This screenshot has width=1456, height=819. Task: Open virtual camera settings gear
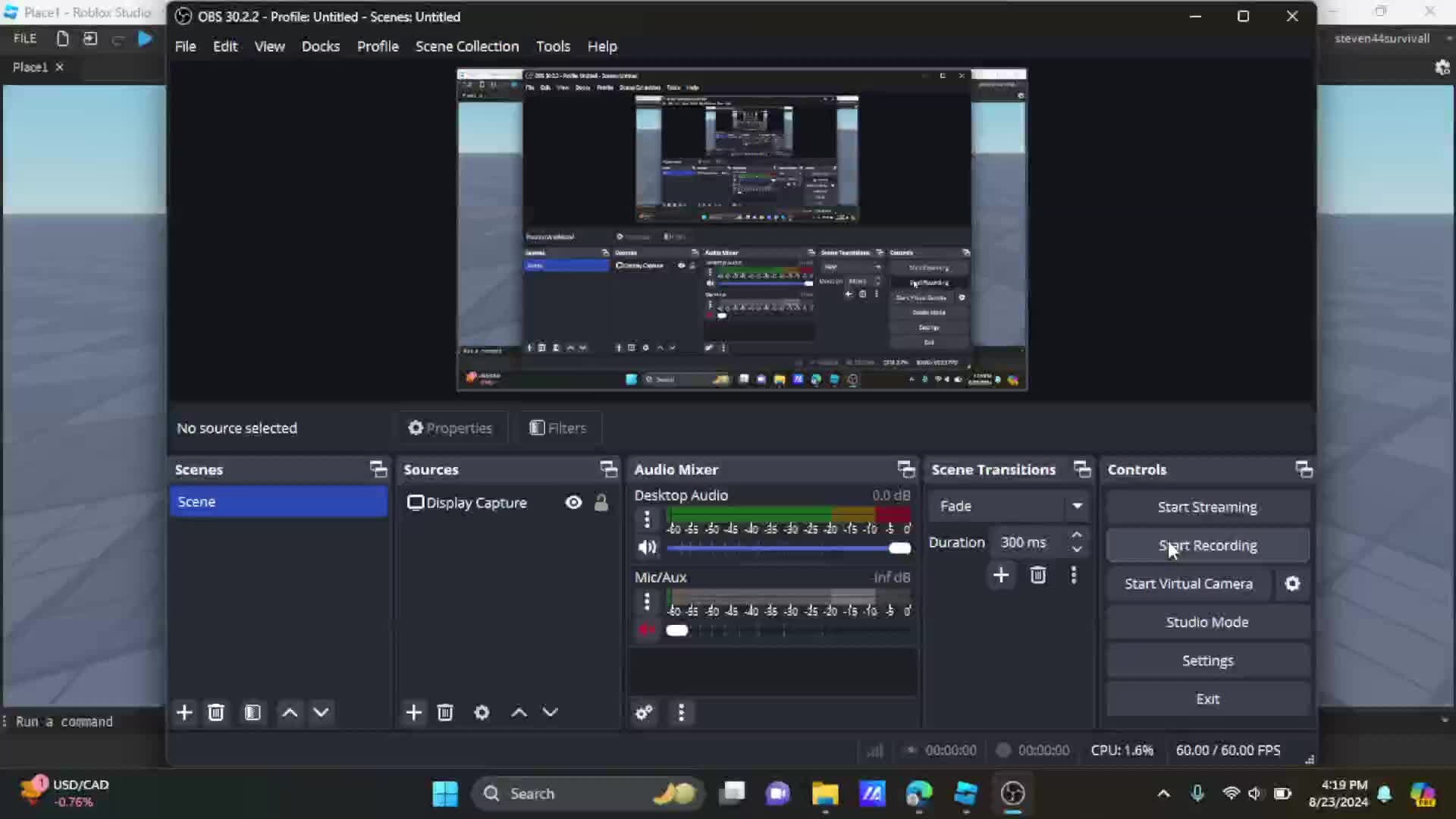(x=1292, y=583)
